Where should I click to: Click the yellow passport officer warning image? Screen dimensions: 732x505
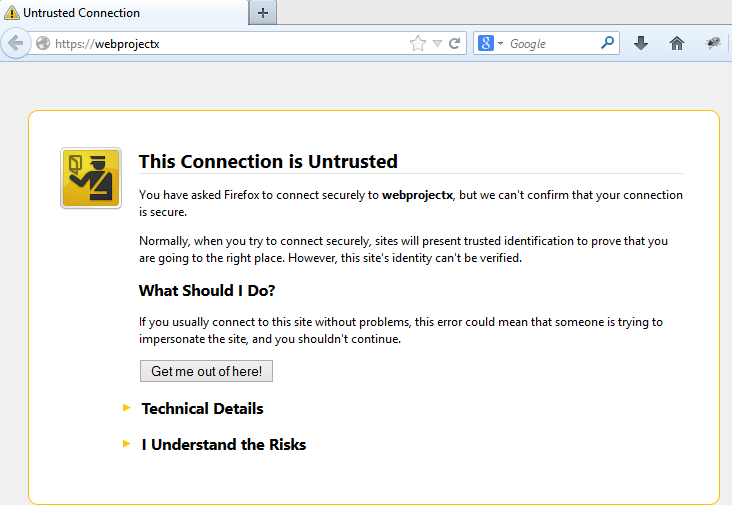pyautogui.click(x=91, y=178)
